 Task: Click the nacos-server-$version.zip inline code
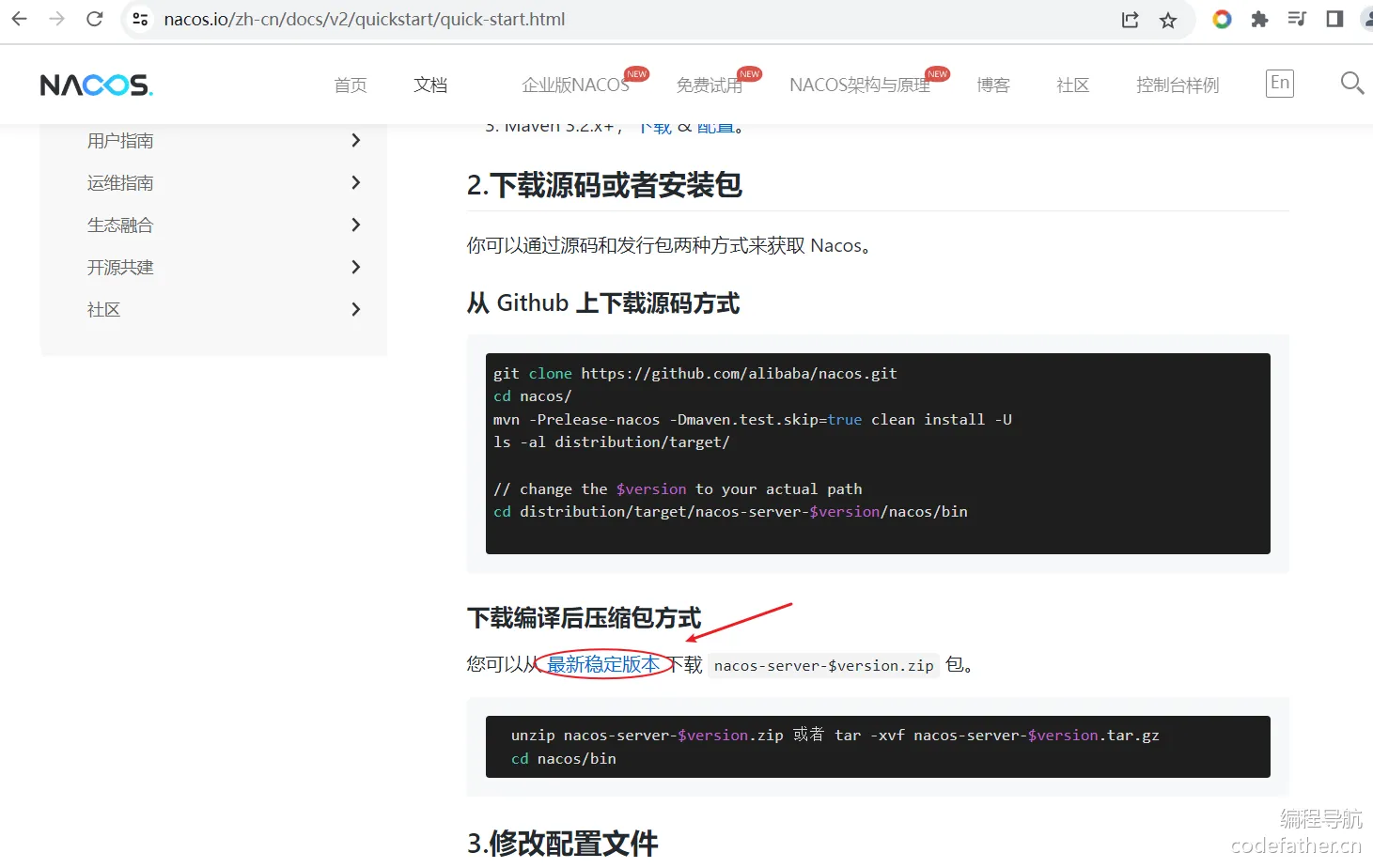tap(823, 665)
